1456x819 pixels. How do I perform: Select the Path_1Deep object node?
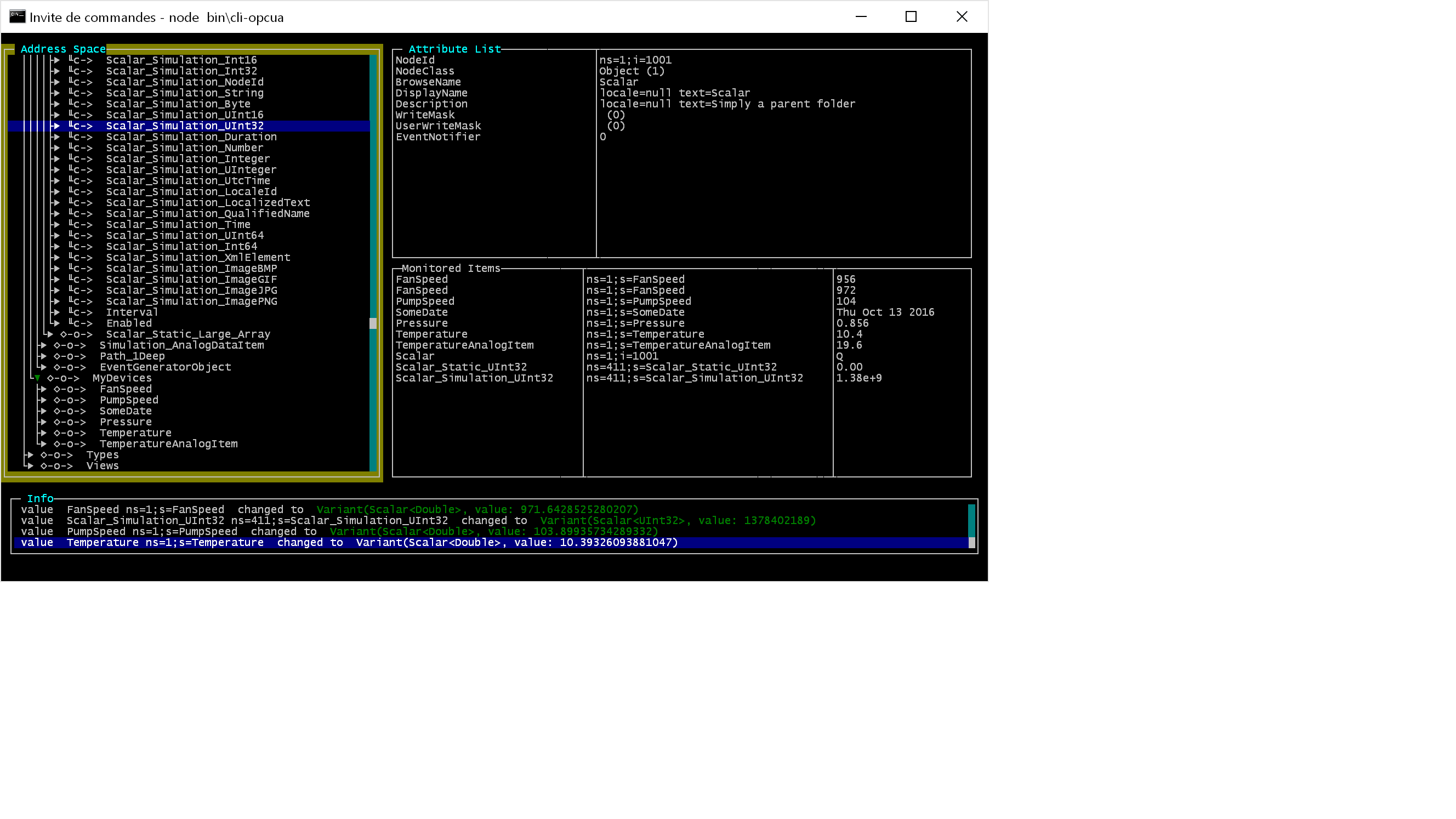tap(132, 356)
